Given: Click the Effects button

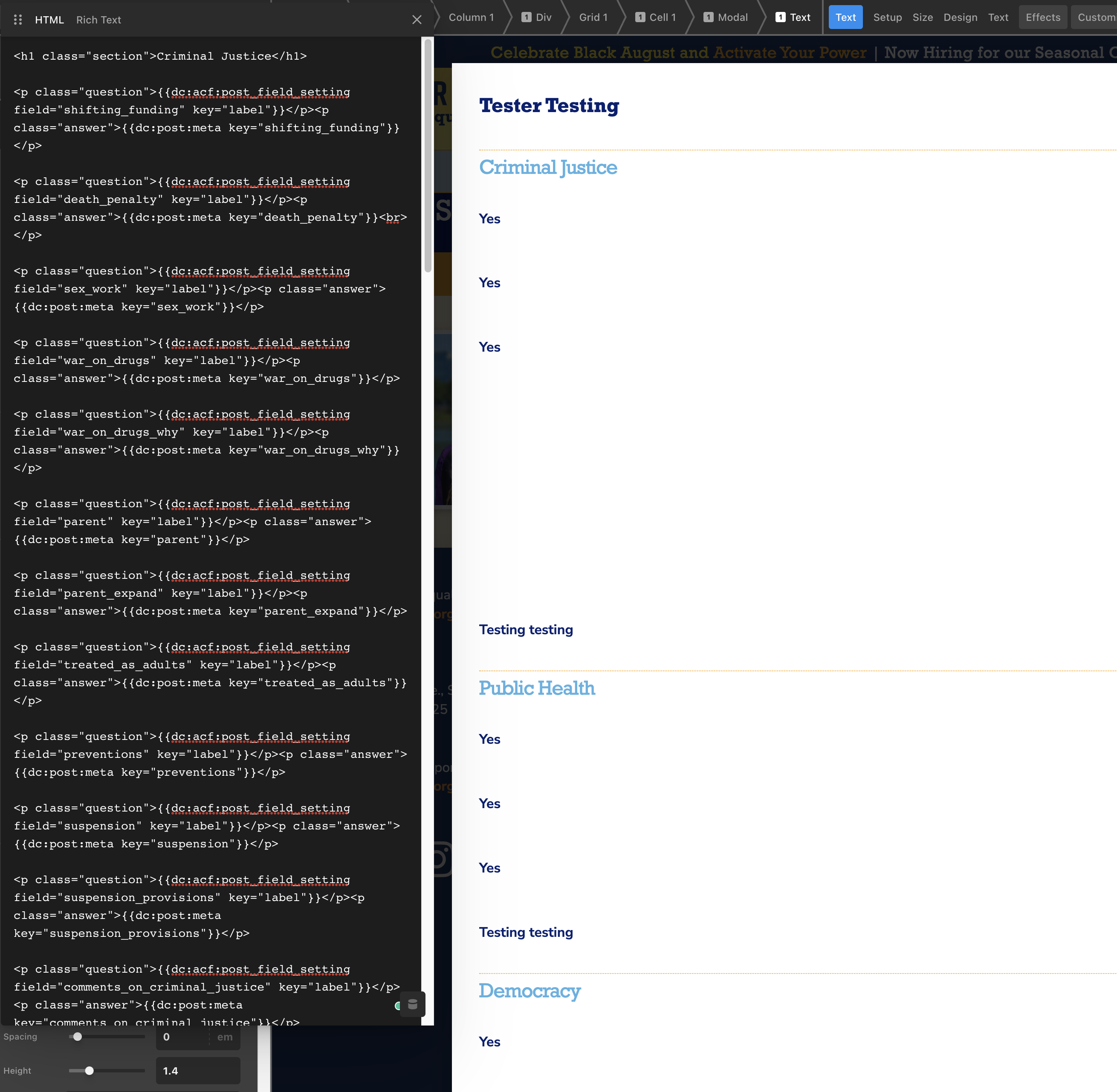Looking at the screenshot, I should point(1042,17).
